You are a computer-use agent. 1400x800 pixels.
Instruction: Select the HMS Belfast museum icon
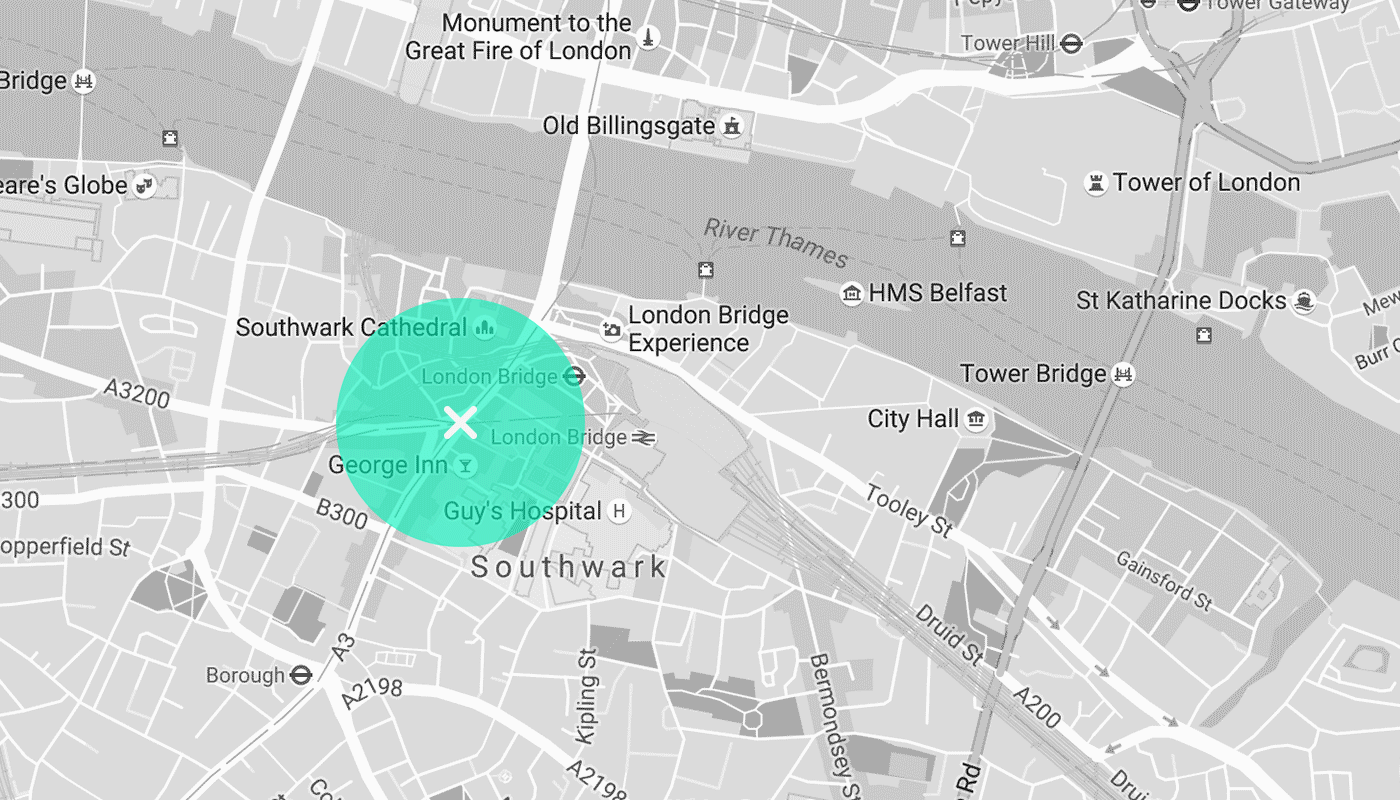851,293
